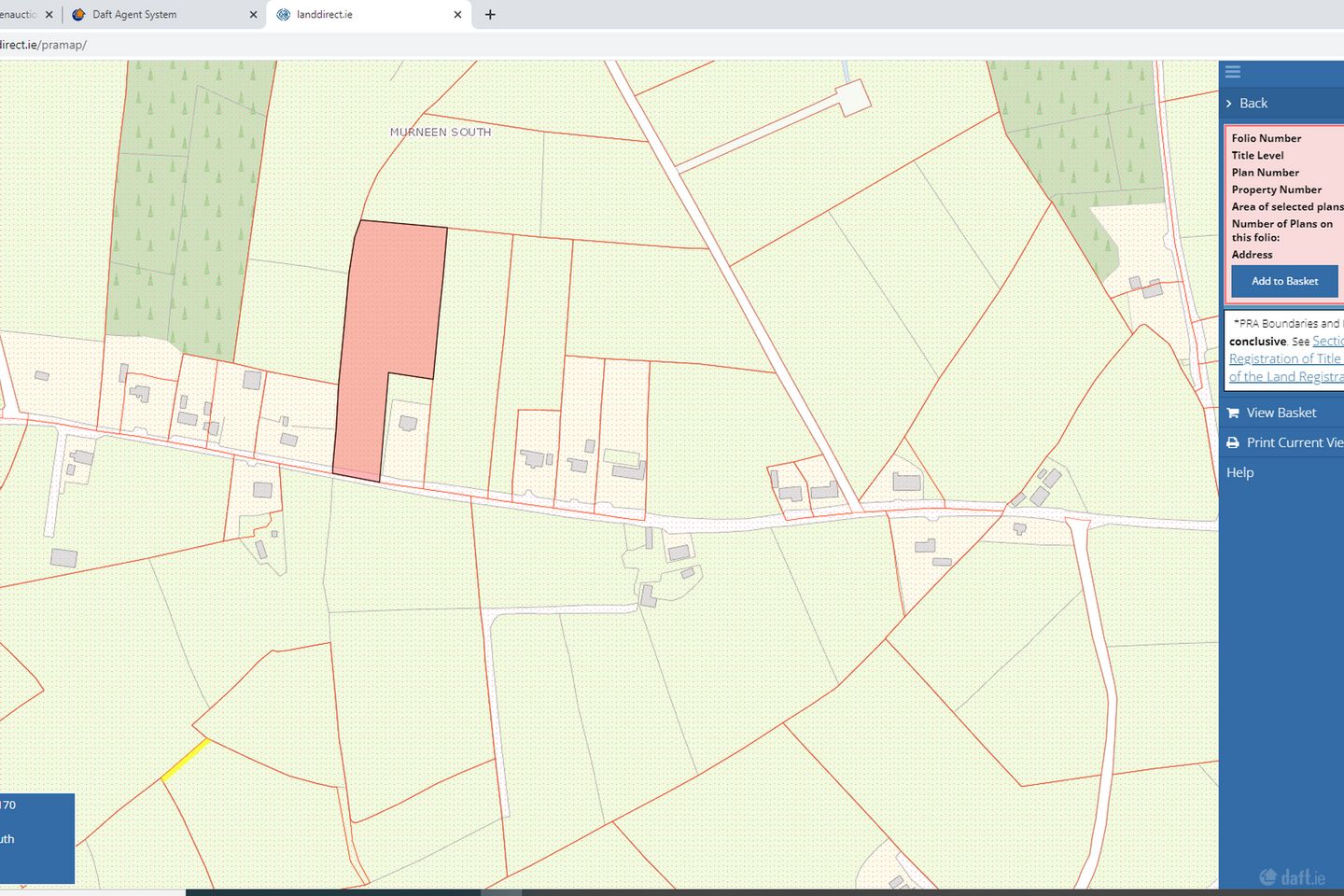Open View Basket
The image size is (1344, 896).
(x=1281, y=412)
